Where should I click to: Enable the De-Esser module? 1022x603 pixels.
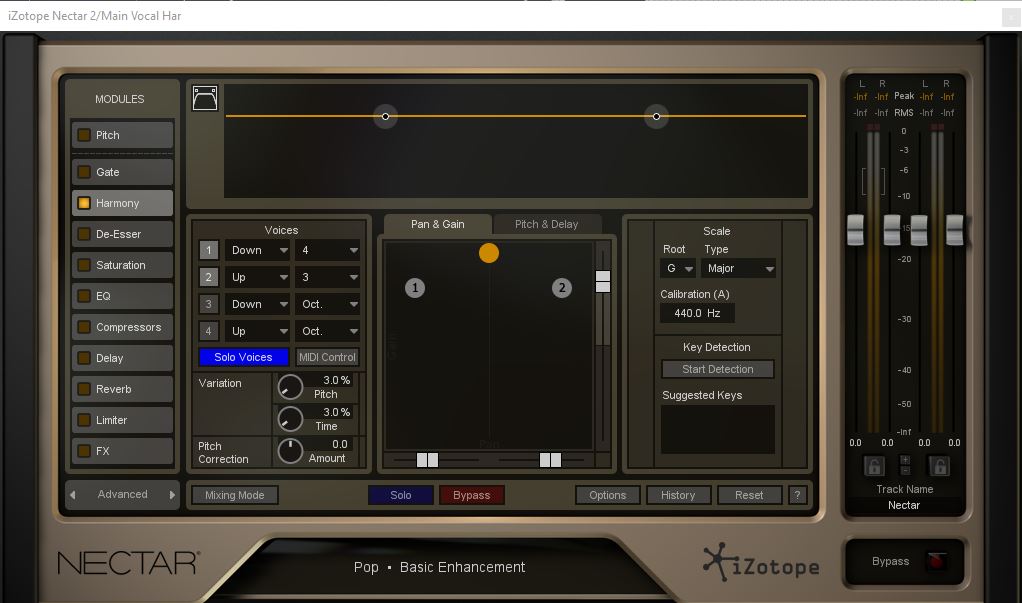click(x=84, y=234)
